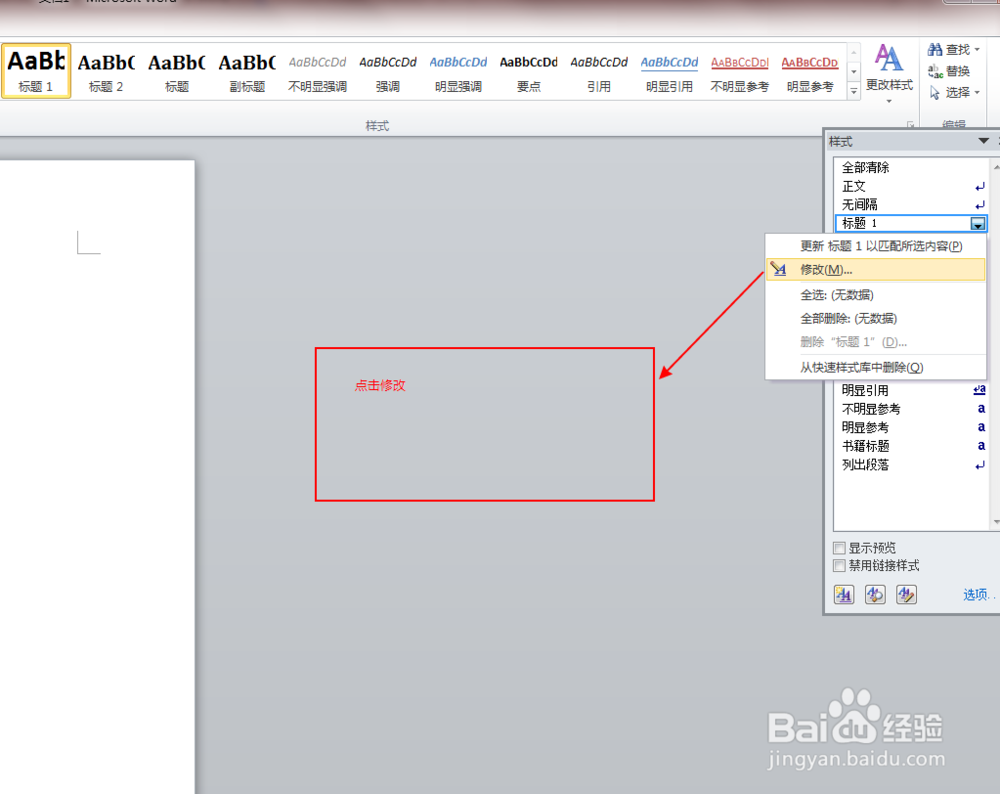Open the 选项 link in styles pane
This screenshot has height=794, width=1000.
977,594
